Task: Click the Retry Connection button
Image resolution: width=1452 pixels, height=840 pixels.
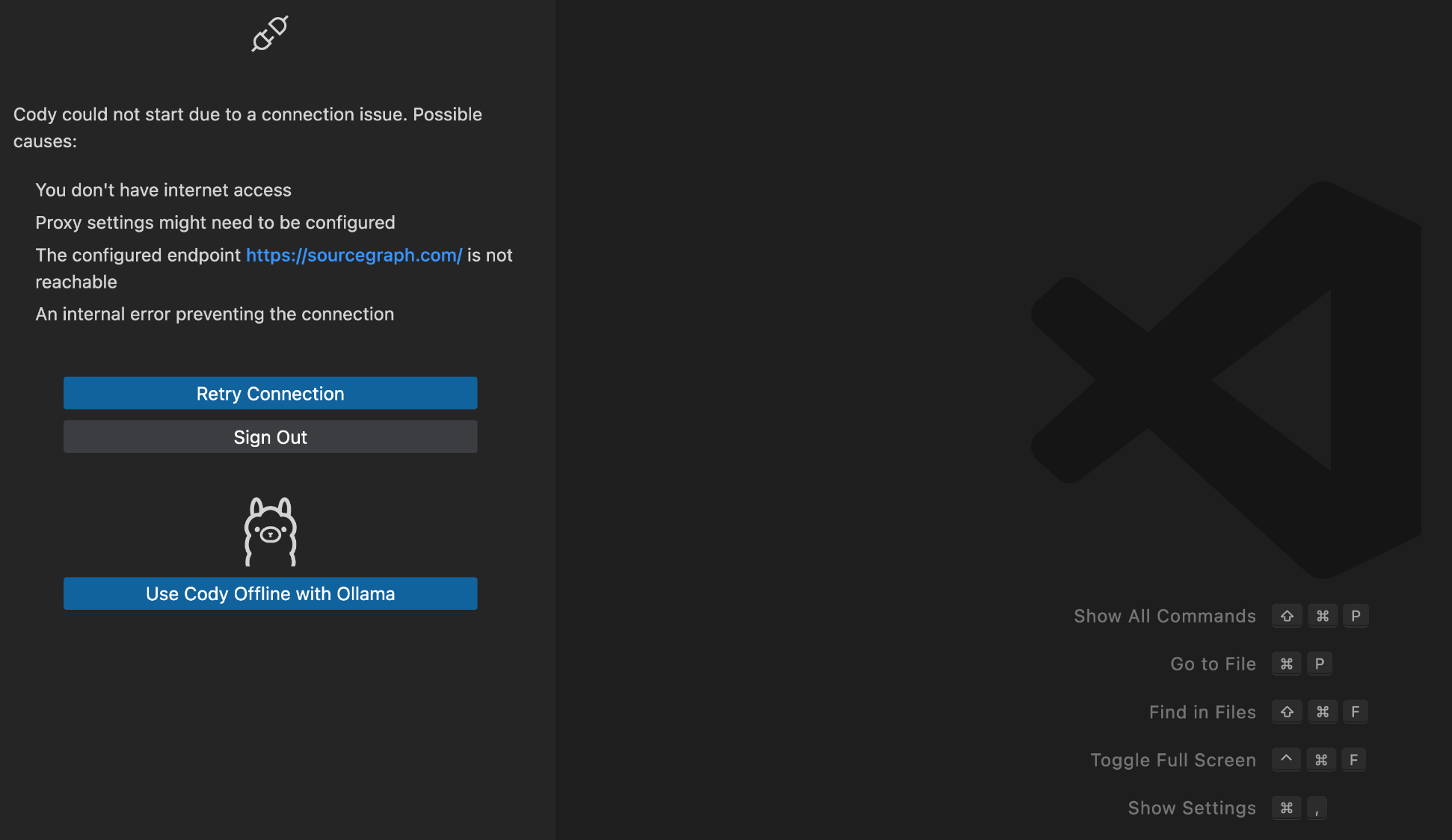Action: click(x=270, y=393)
